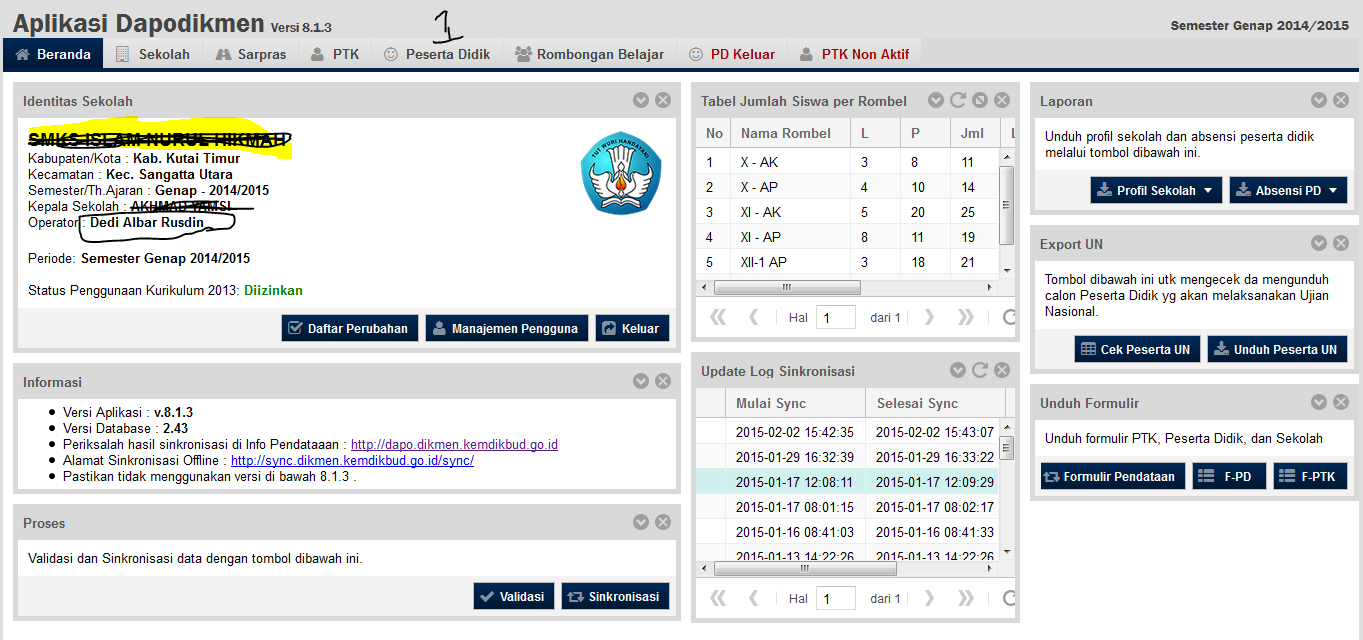The width and height of the screenshot is (1363, 640).
Task: Go to first page of Rombel table
Action: click(718, 317)
